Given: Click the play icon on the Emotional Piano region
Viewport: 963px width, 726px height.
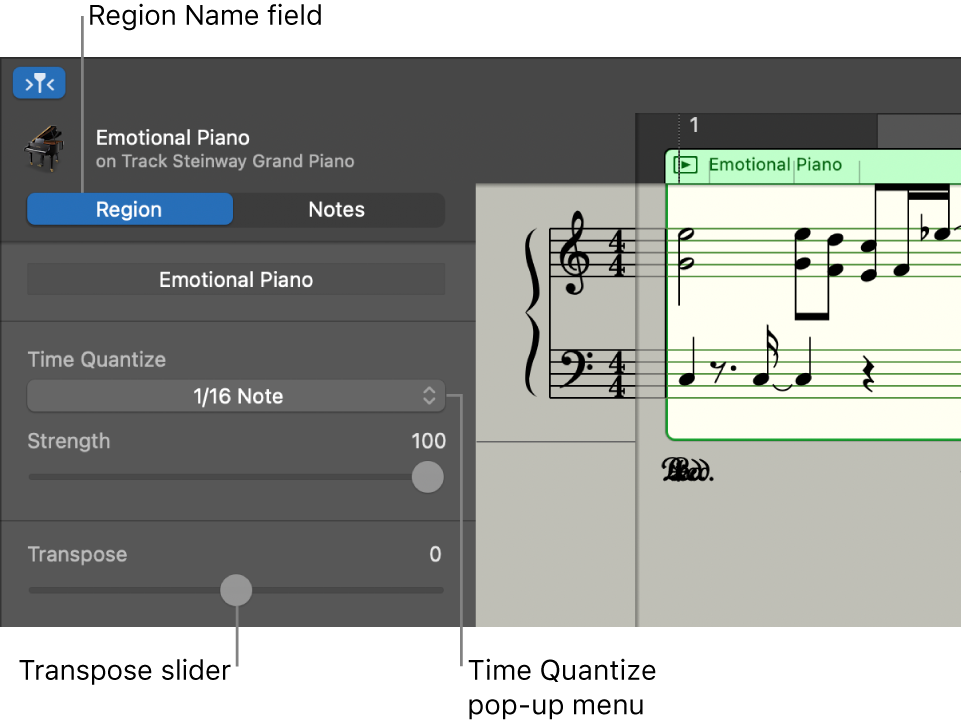Looking at the screenshot, I should (x=686, y=166).
